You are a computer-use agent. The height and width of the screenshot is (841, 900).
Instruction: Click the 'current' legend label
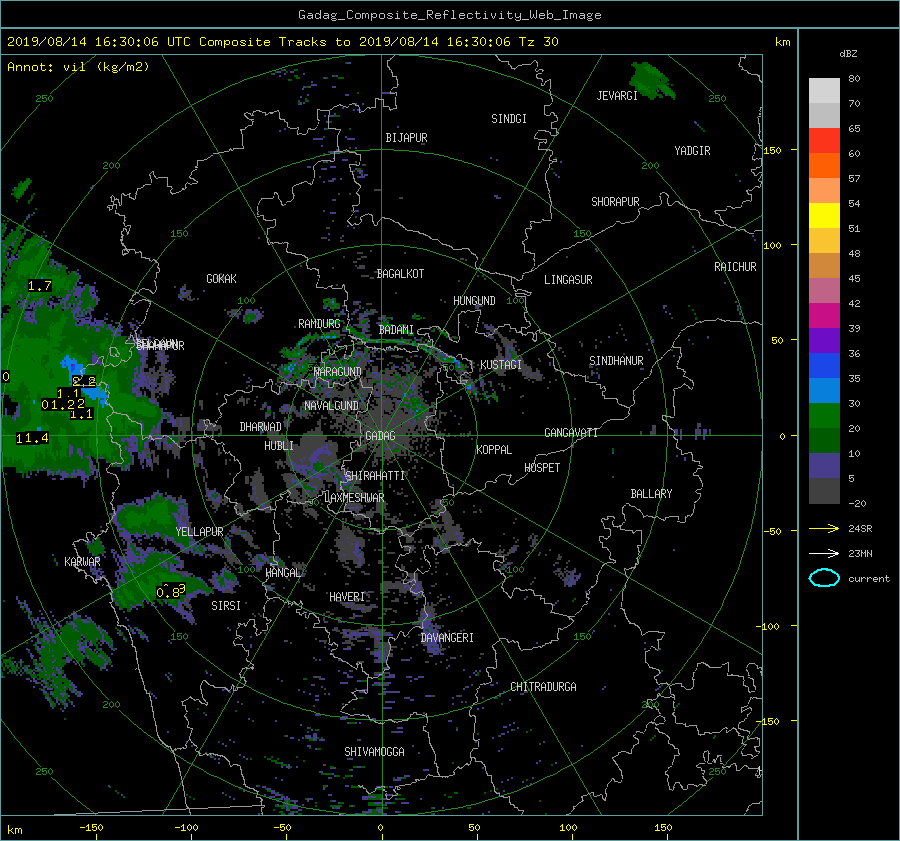[x=868, y=579]
